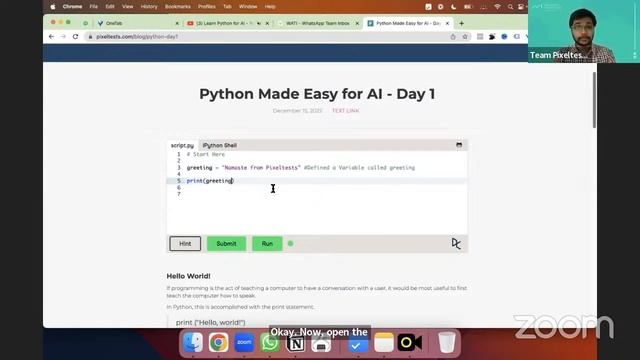Open the Window menu
The width and height of the screenshot is (640, 360).
tap(248, 7)
